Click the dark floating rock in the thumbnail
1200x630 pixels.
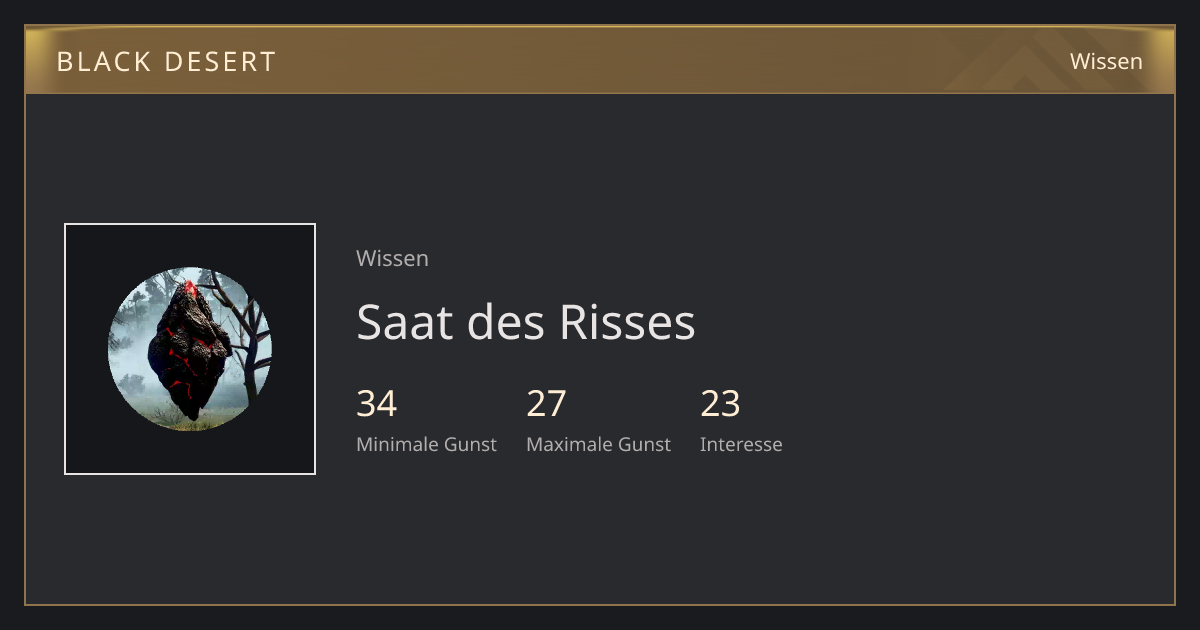point(190,350)
